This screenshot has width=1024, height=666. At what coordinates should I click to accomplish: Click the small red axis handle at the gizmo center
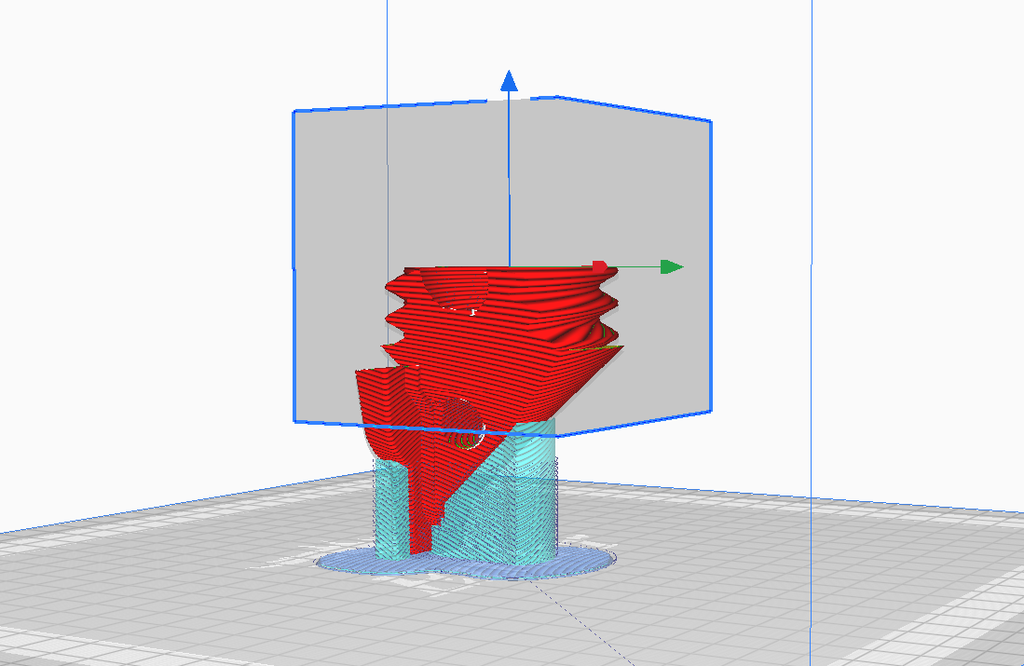(600, 266)
